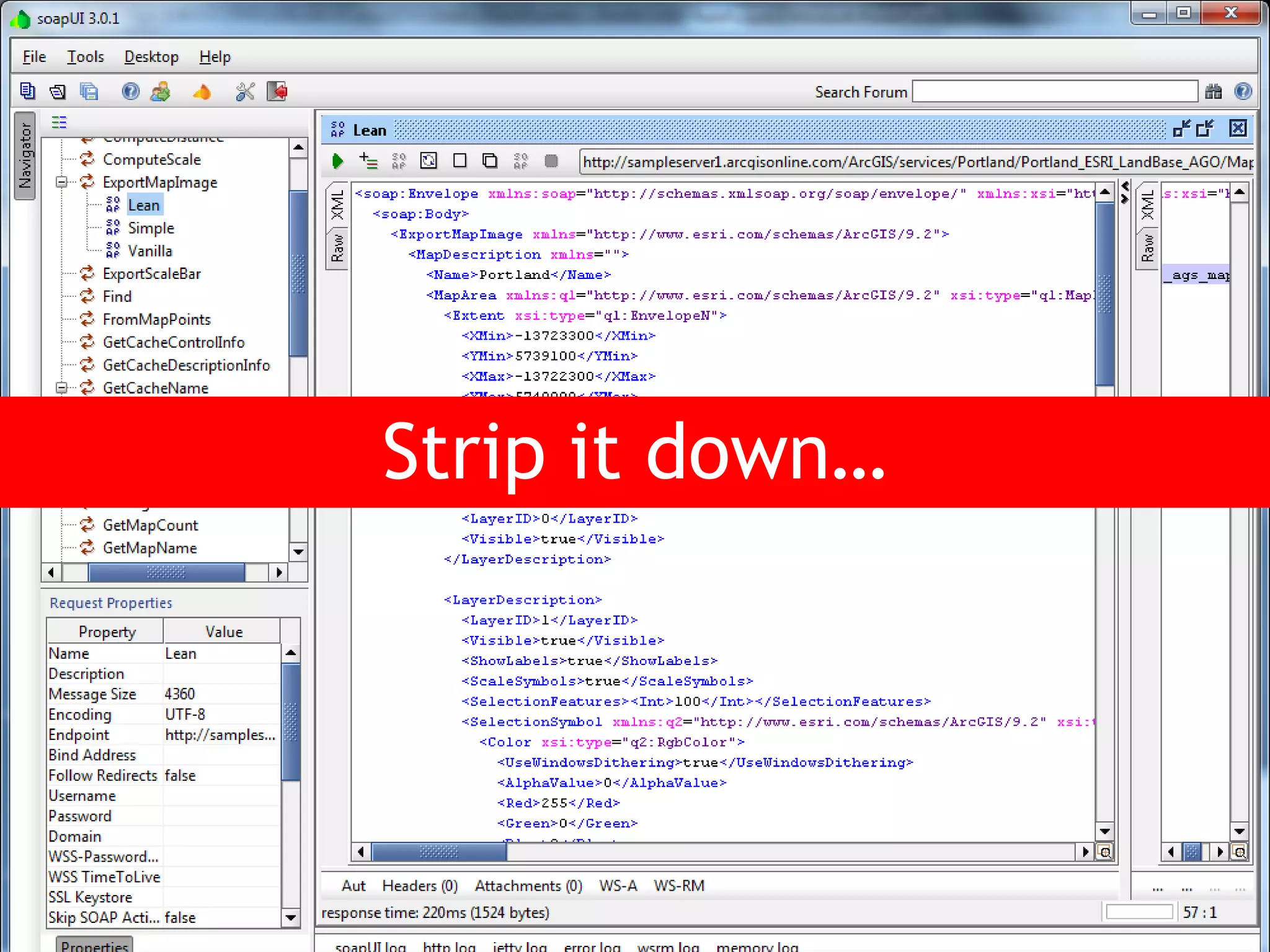The width and height of the screenshot is (1270, 952).
Task: Click the navigator horizontal scrollbar right arrow
Action: point(279,572)
